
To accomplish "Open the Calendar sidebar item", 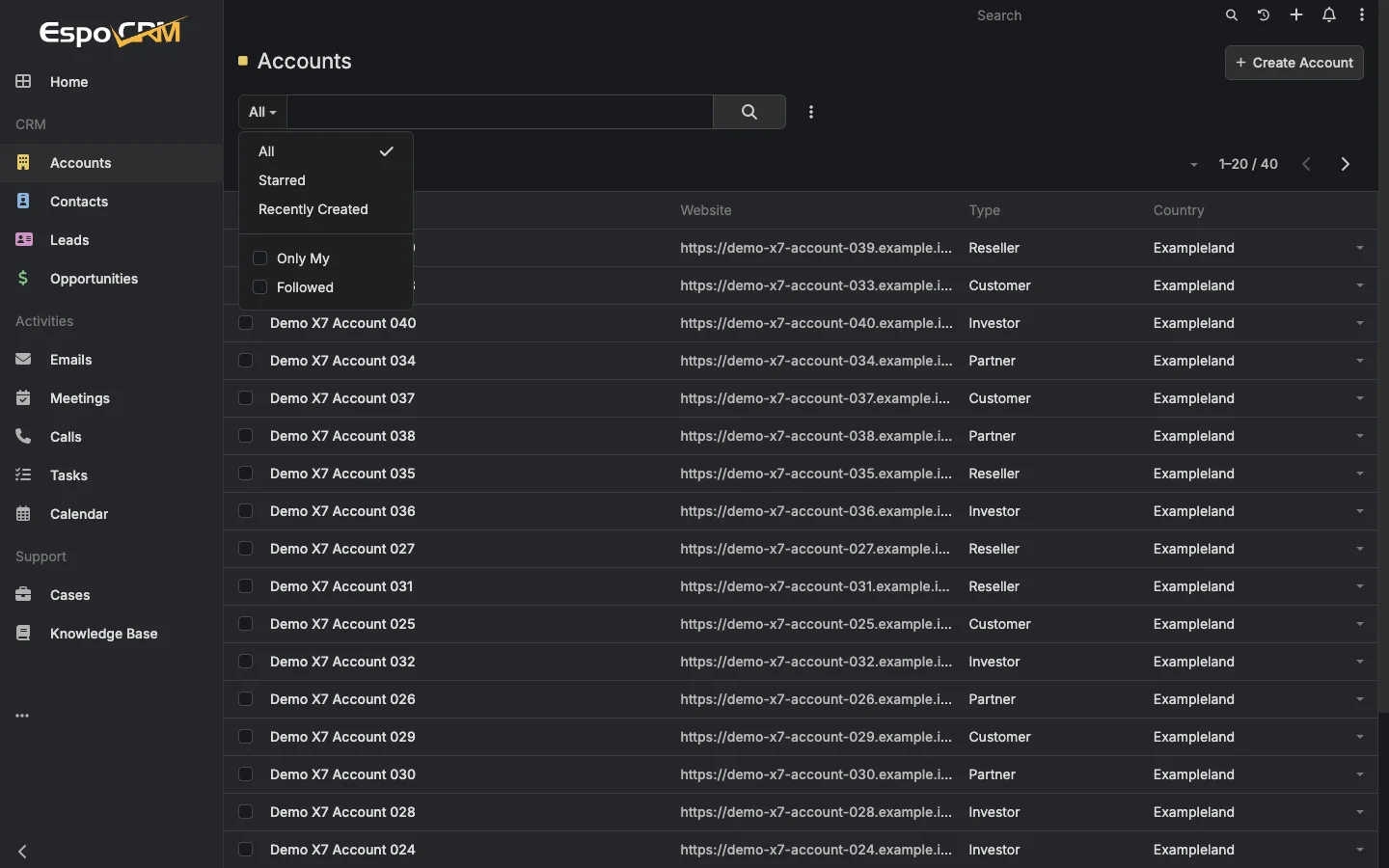I will [78, 514].
